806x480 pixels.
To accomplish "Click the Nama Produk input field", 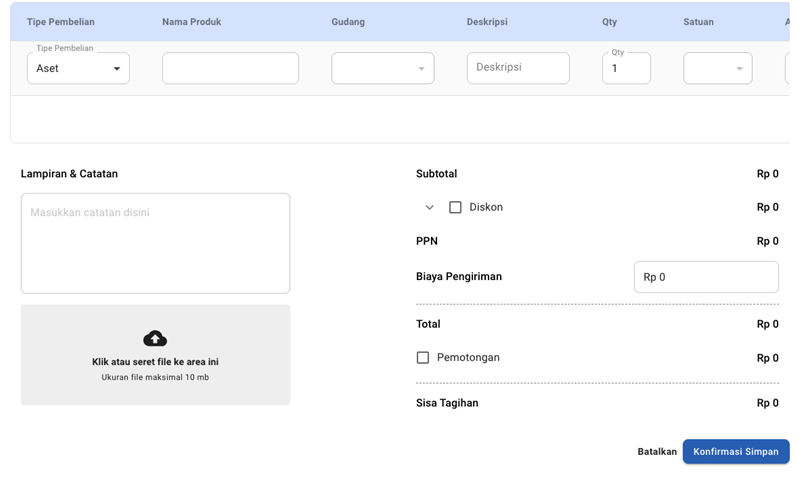I will (230, 69).
